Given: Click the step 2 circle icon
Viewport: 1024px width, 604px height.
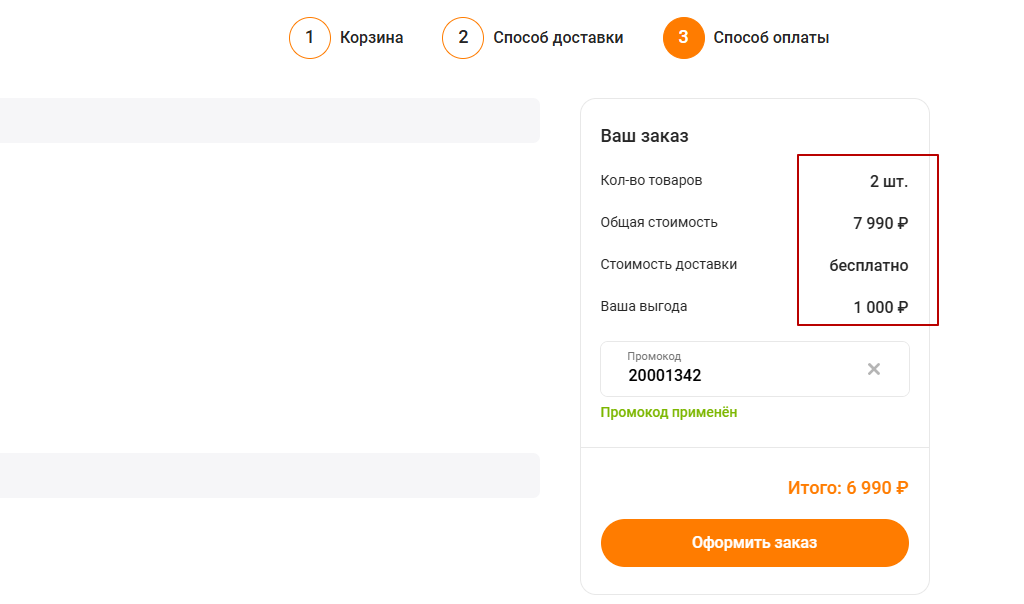Looking at the screenshot, I should pos(463,38).
